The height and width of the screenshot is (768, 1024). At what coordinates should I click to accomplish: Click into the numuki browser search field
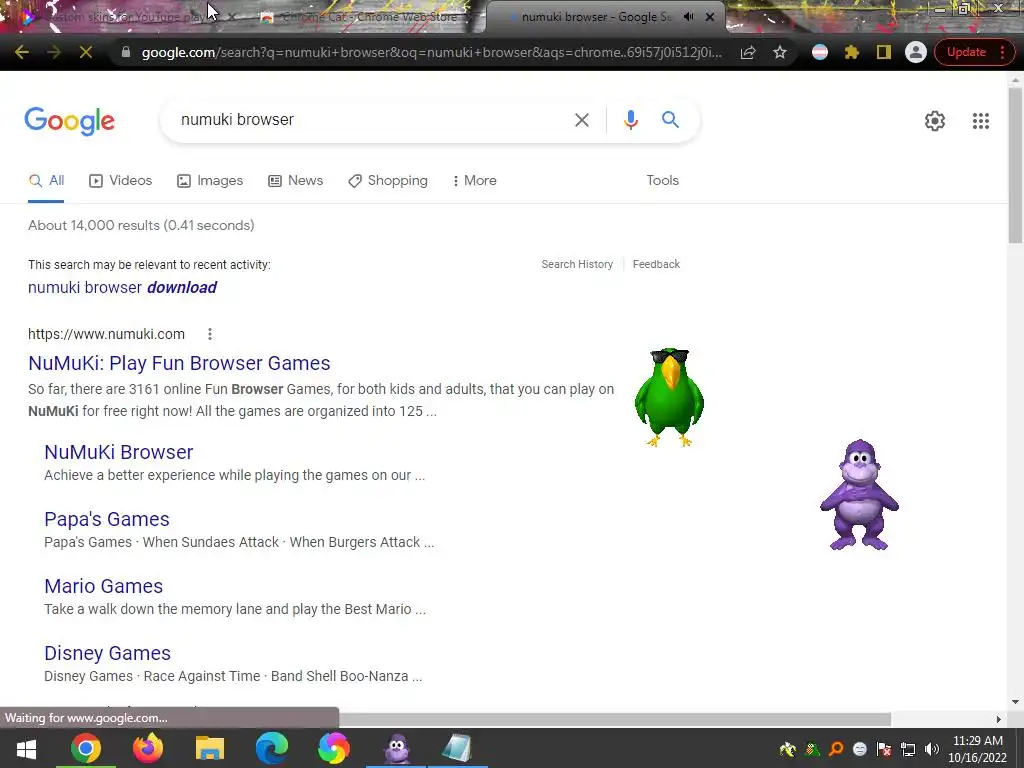pyautogui.click(x=372, y=120)
